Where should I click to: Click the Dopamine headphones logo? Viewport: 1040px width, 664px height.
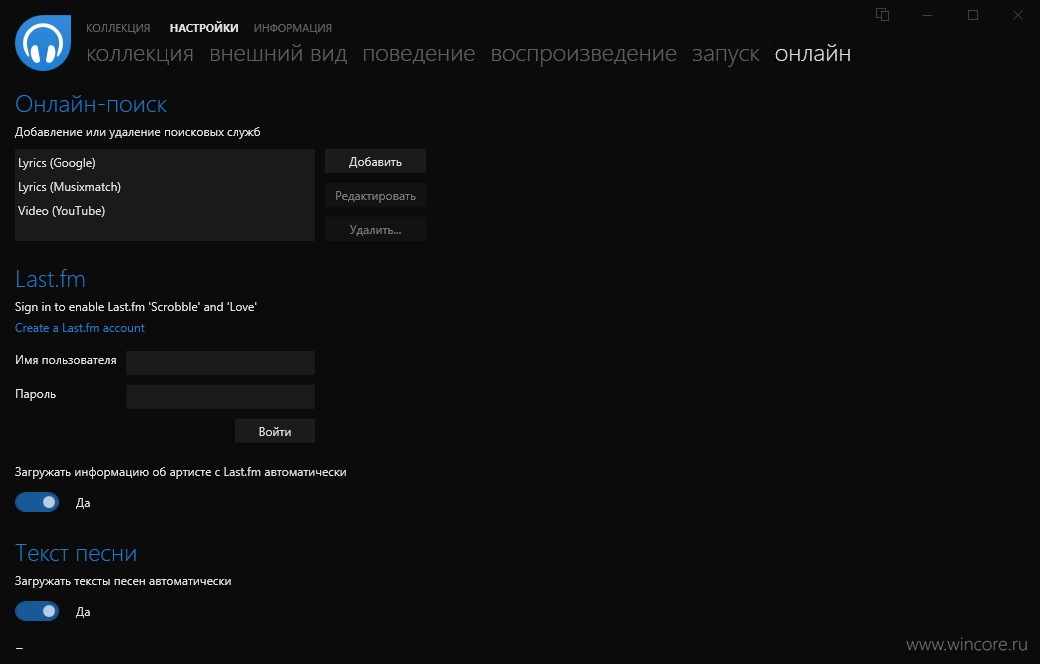[43, 43]
